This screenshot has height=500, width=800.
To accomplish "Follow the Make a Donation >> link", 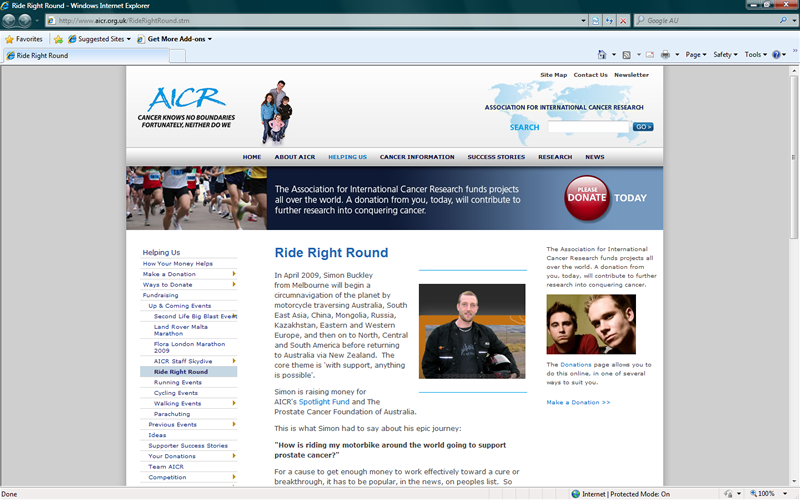I will tap(578, 402).
